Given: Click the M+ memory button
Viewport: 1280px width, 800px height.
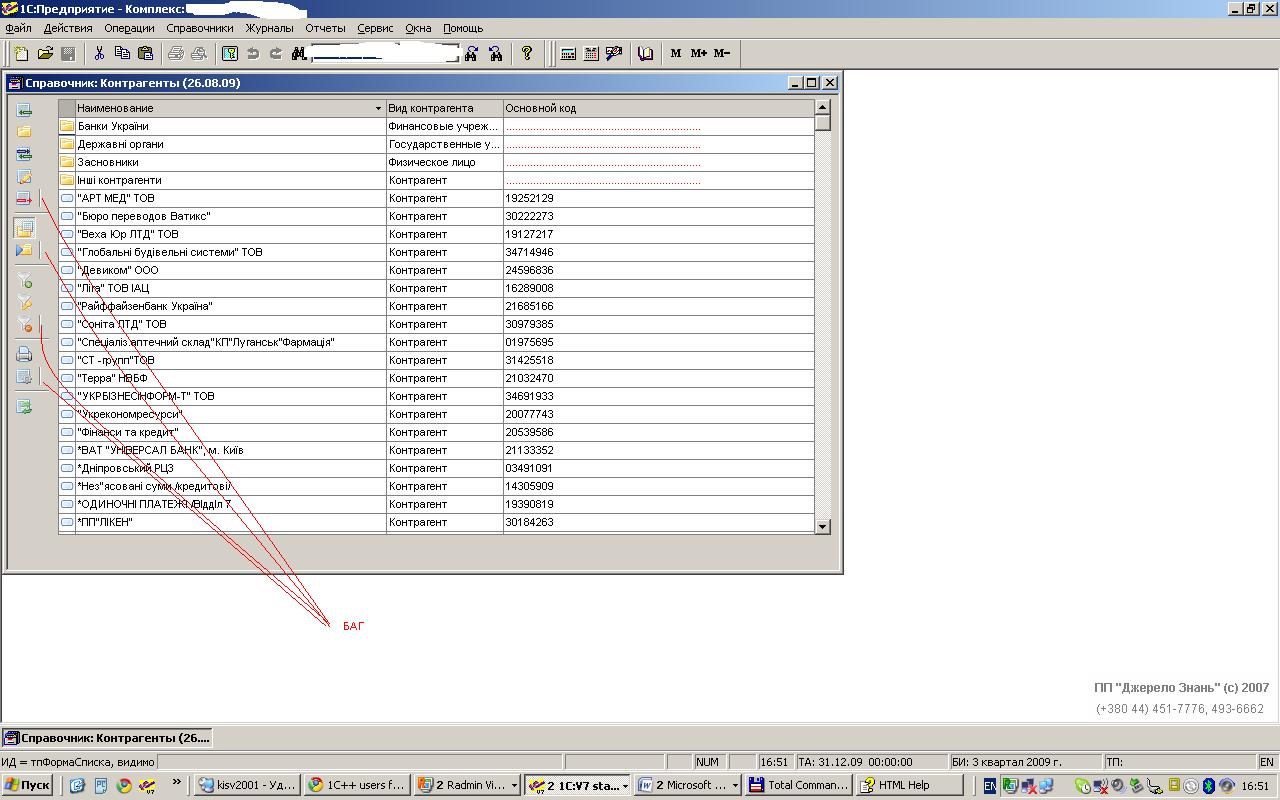Looking at the screenshot, I should [698, 54].
